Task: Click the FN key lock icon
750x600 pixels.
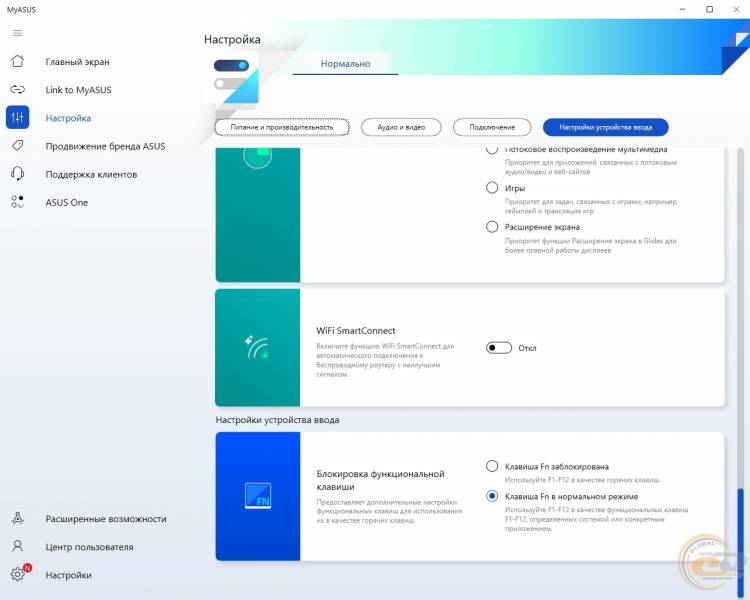Action: click(258, 496)
